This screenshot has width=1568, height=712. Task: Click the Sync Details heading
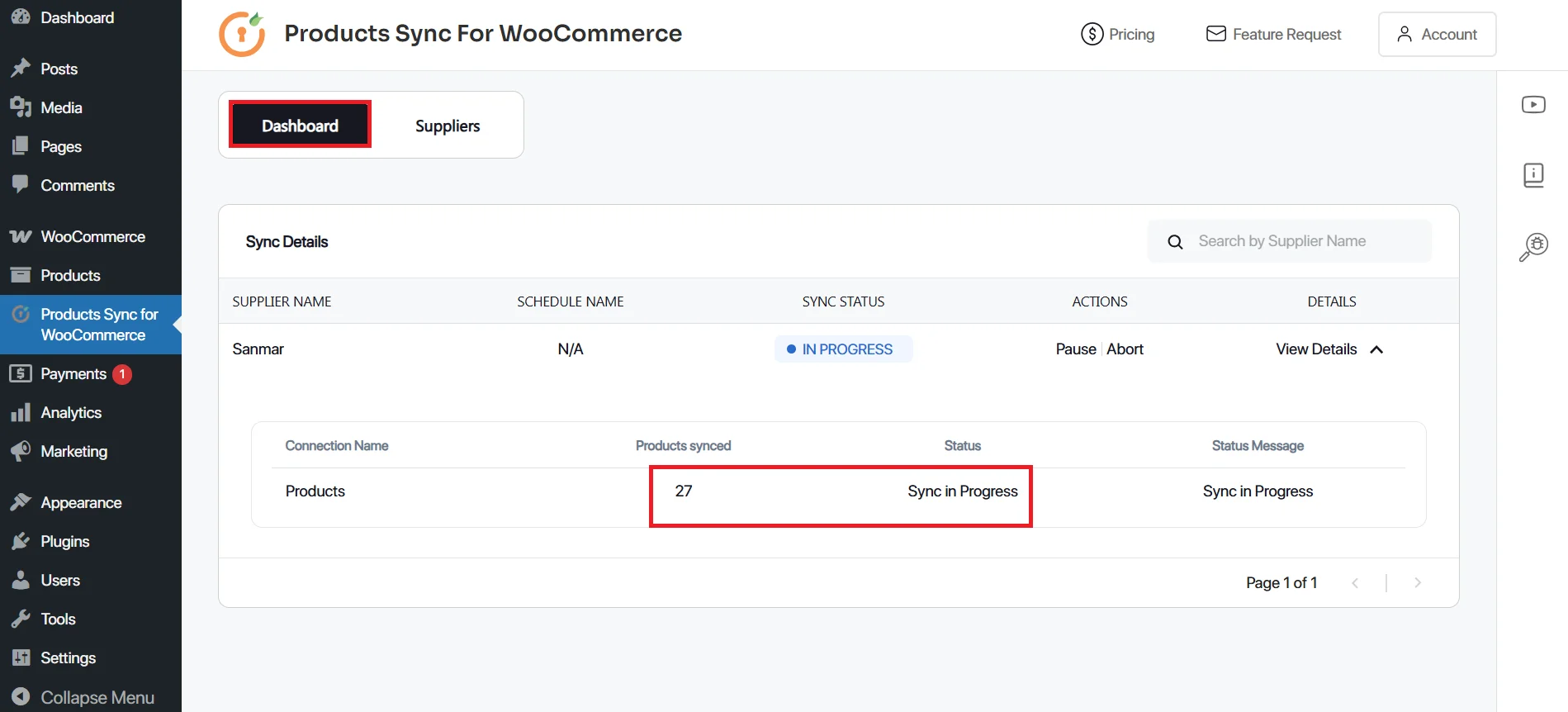[x=287, y=242]
